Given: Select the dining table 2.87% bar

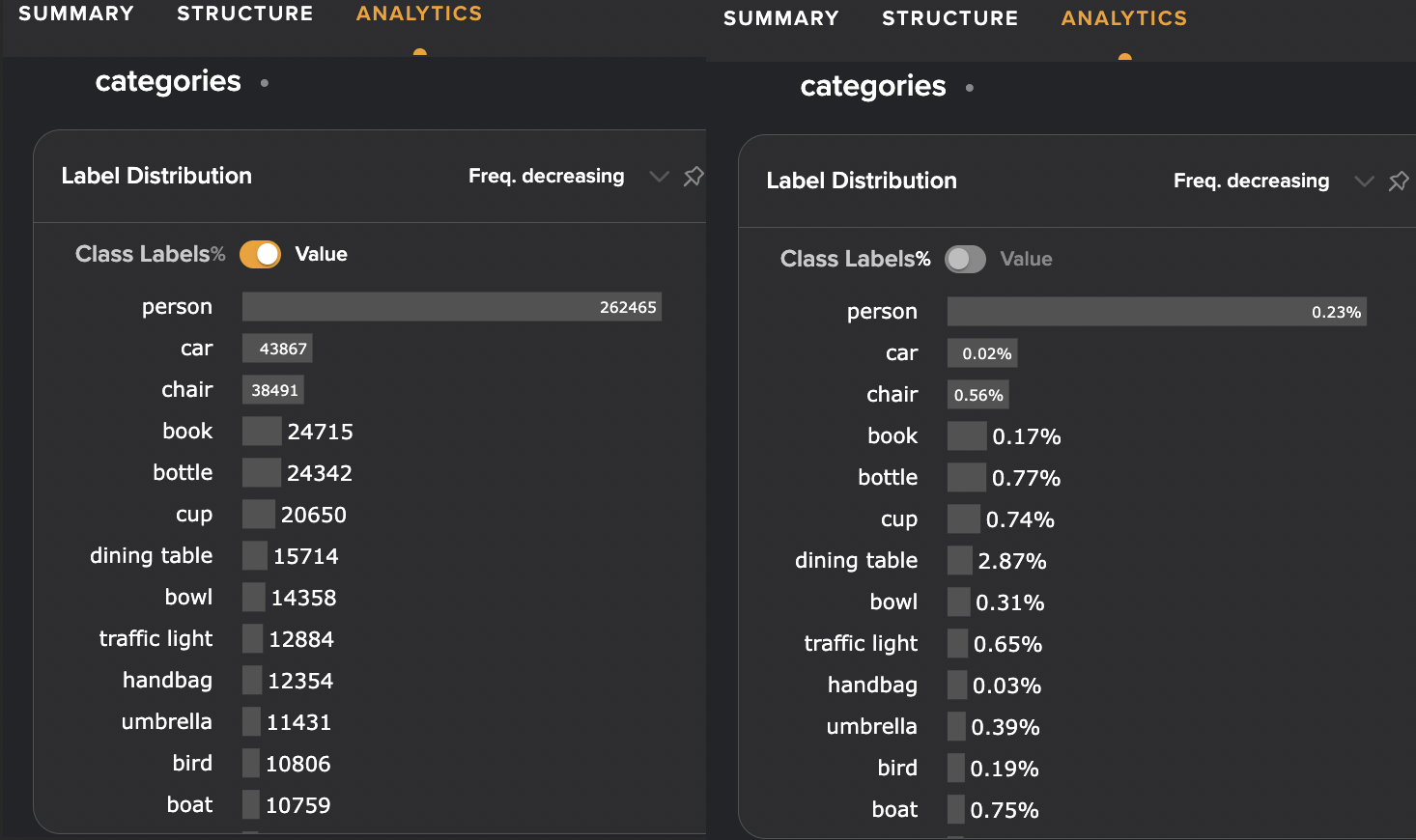Looking at the screenshot, I should coord(960,560).
